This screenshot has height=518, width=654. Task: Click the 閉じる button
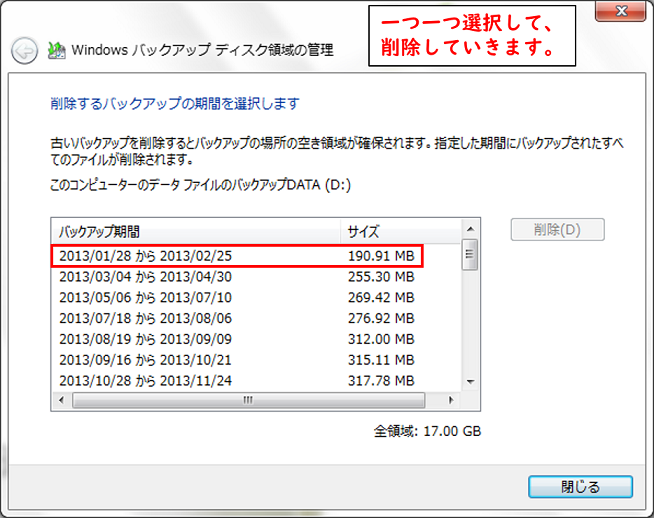(x=580, y=487)
